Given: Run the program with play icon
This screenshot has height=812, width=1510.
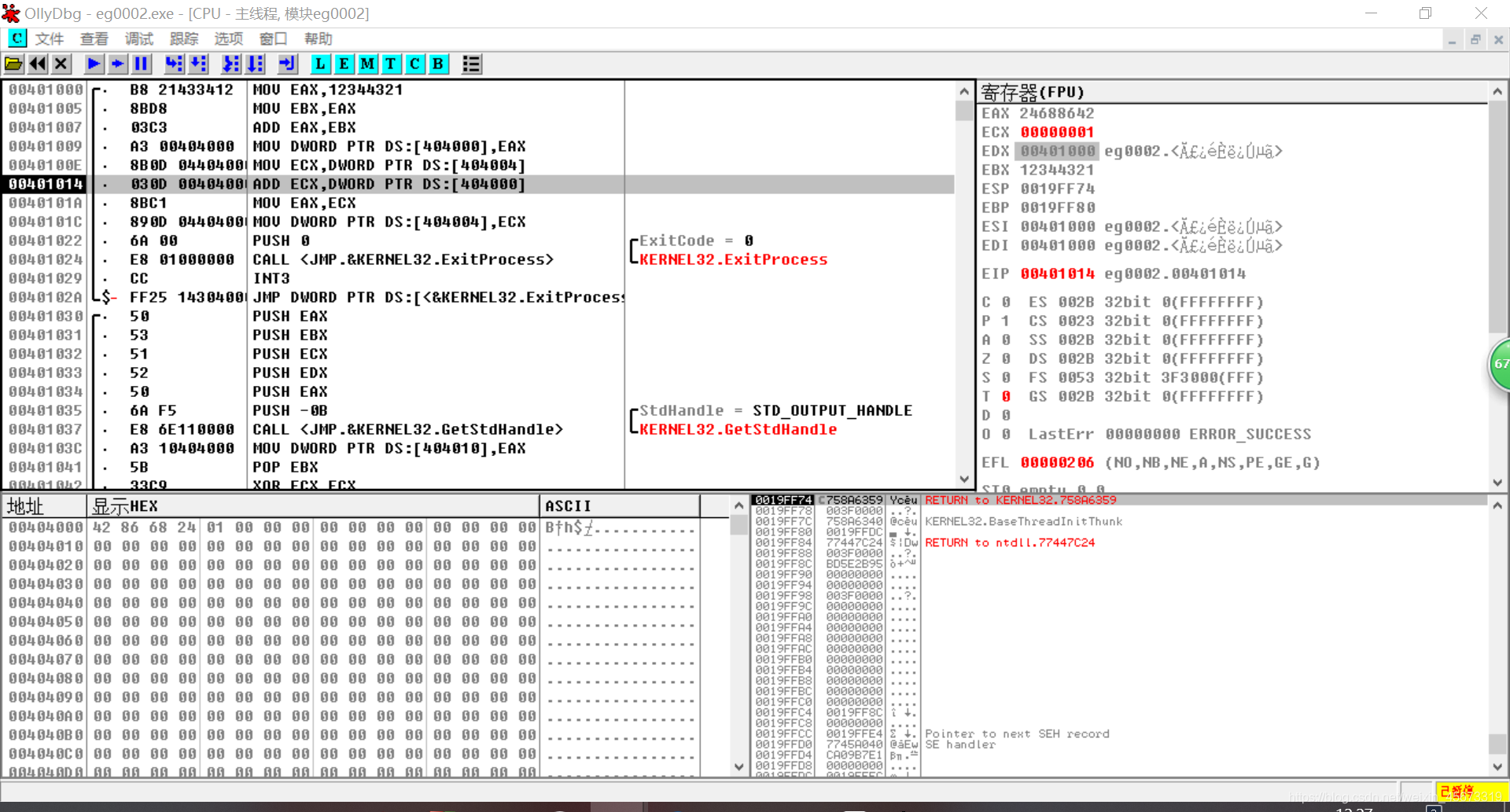Looking at the screenshot, I should click(x=94, y=64).
